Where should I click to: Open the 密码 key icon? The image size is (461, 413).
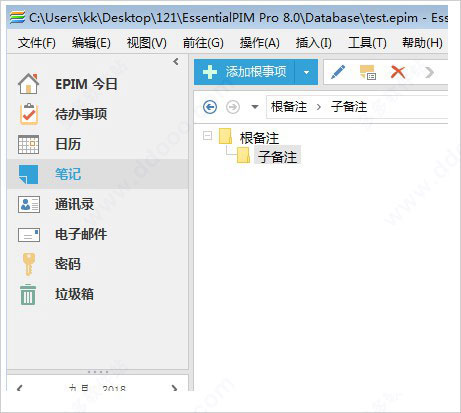point(29,264)
